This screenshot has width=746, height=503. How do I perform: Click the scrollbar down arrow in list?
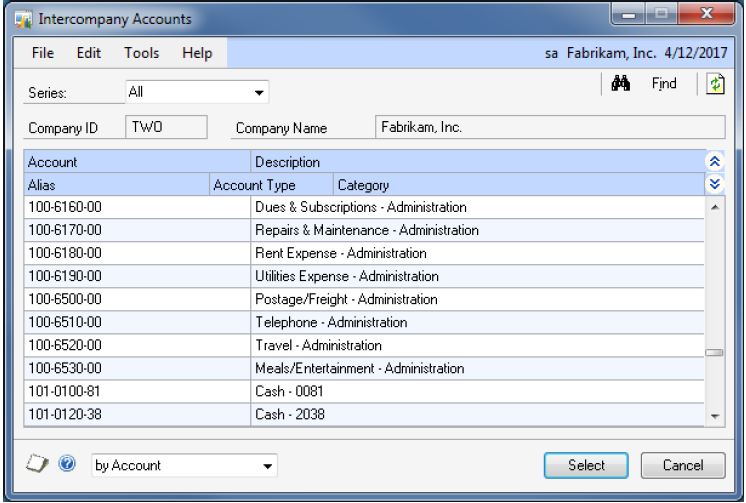click(714, 415)
